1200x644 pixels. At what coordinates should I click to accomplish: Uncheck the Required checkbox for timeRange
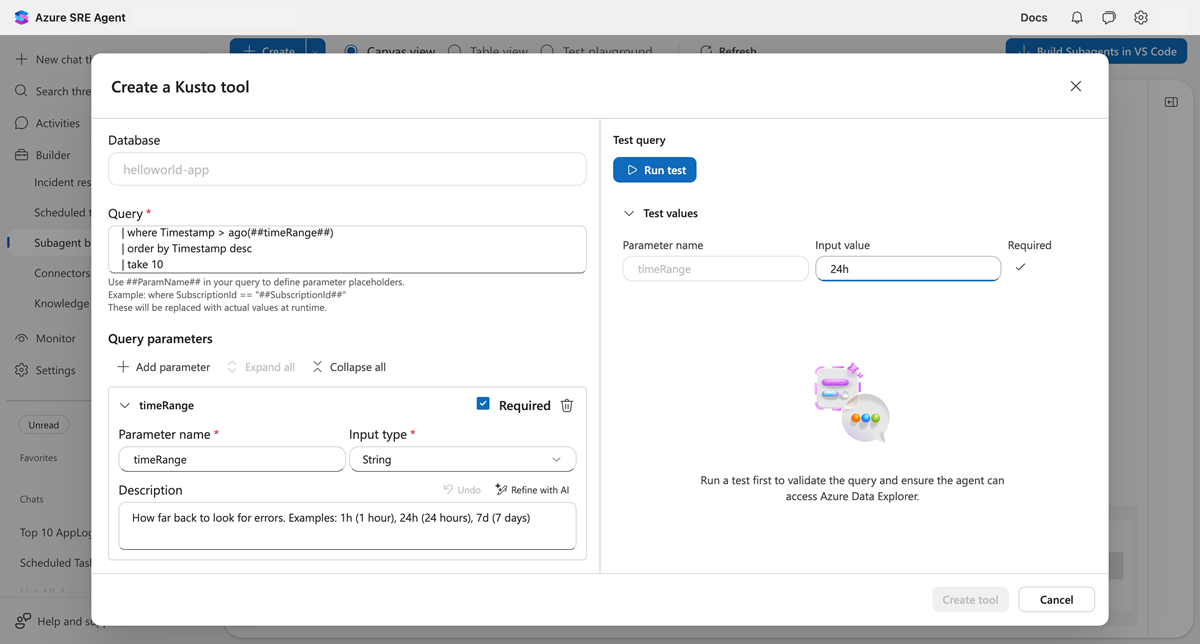[x=483, y=404]
